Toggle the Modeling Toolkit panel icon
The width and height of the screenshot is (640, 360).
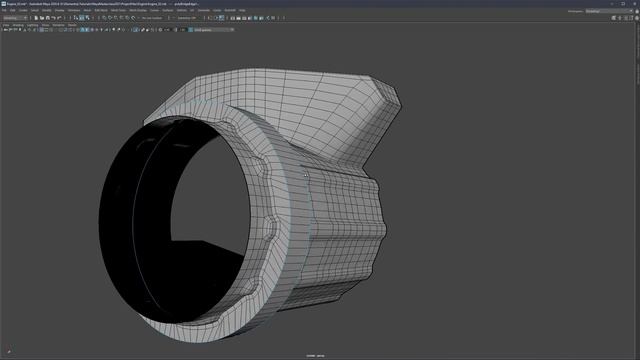613,18
